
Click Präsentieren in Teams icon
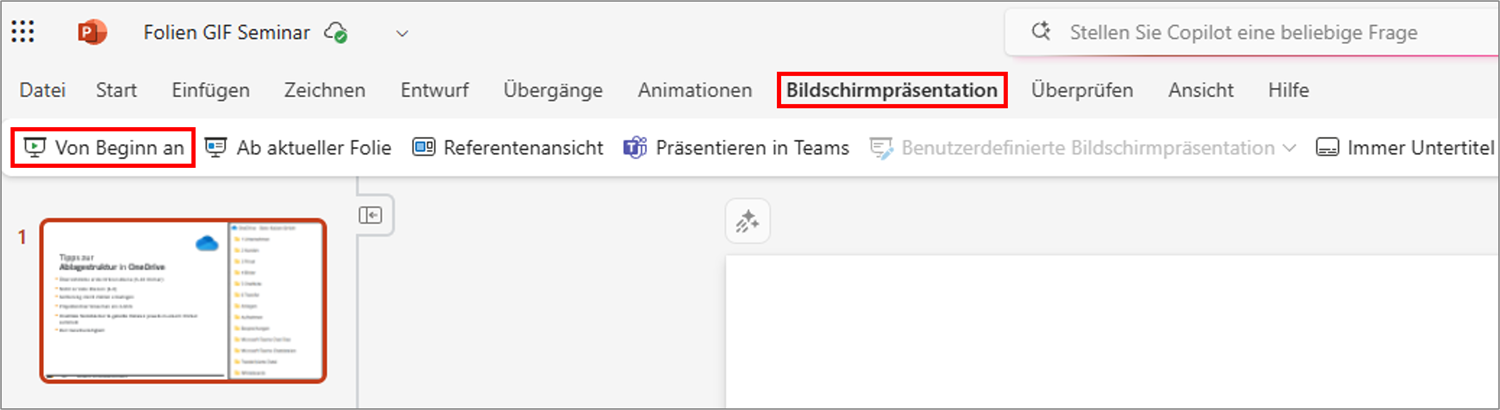point(635,148)
